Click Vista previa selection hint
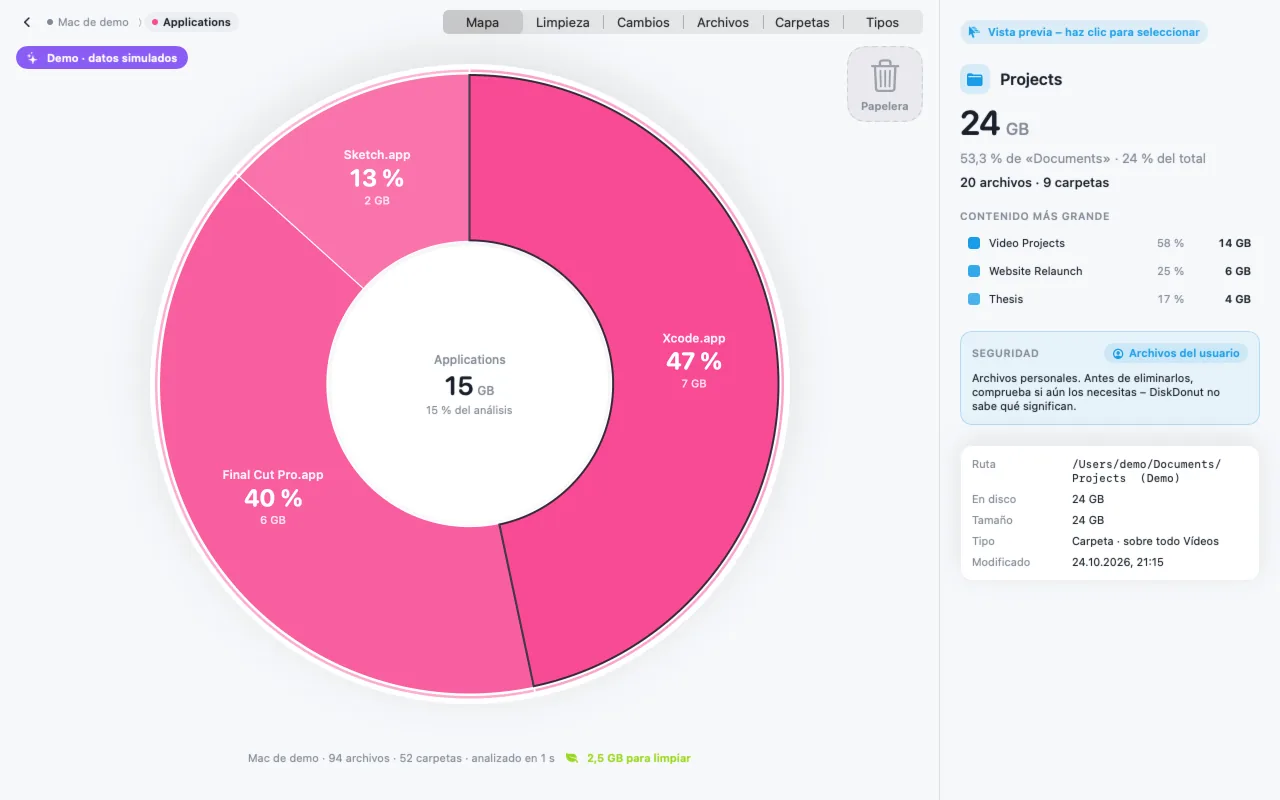Screen dimensions: 1280x800 (1084, 32)
